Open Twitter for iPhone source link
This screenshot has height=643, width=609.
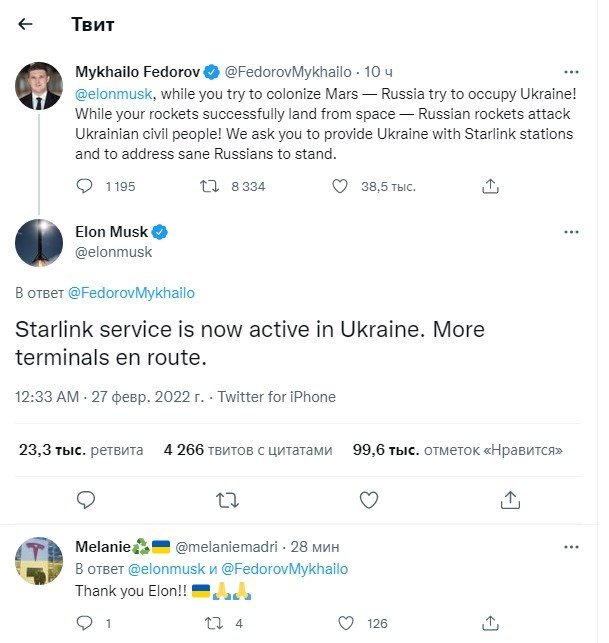click(x=276, y=397)
